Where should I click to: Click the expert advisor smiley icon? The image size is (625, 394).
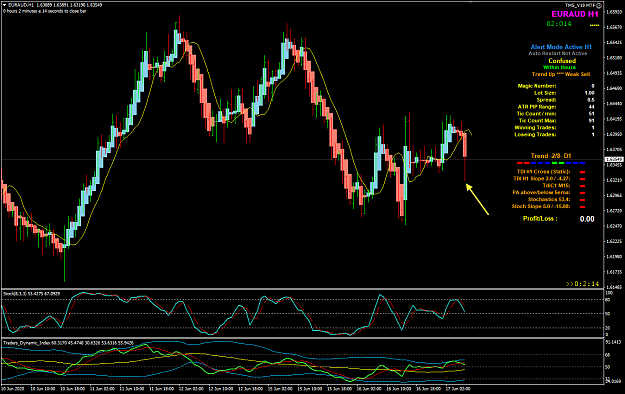pyautogui.click(x=599, y=5)
